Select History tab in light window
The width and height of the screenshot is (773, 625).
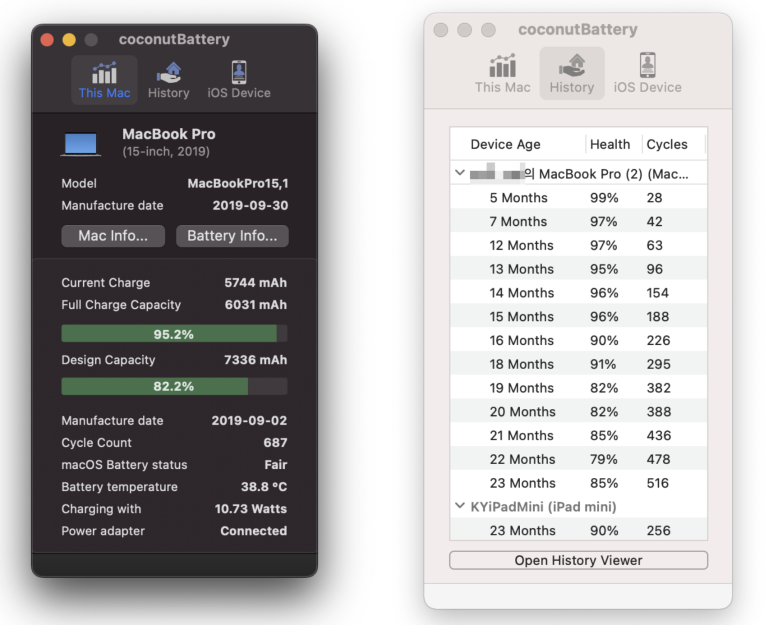[572, 73]
